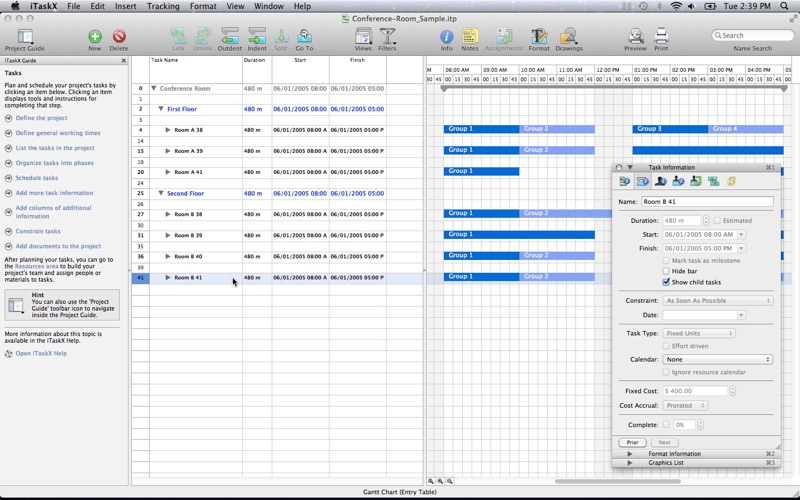Click the Print toolbar icon

pos(661,36)
